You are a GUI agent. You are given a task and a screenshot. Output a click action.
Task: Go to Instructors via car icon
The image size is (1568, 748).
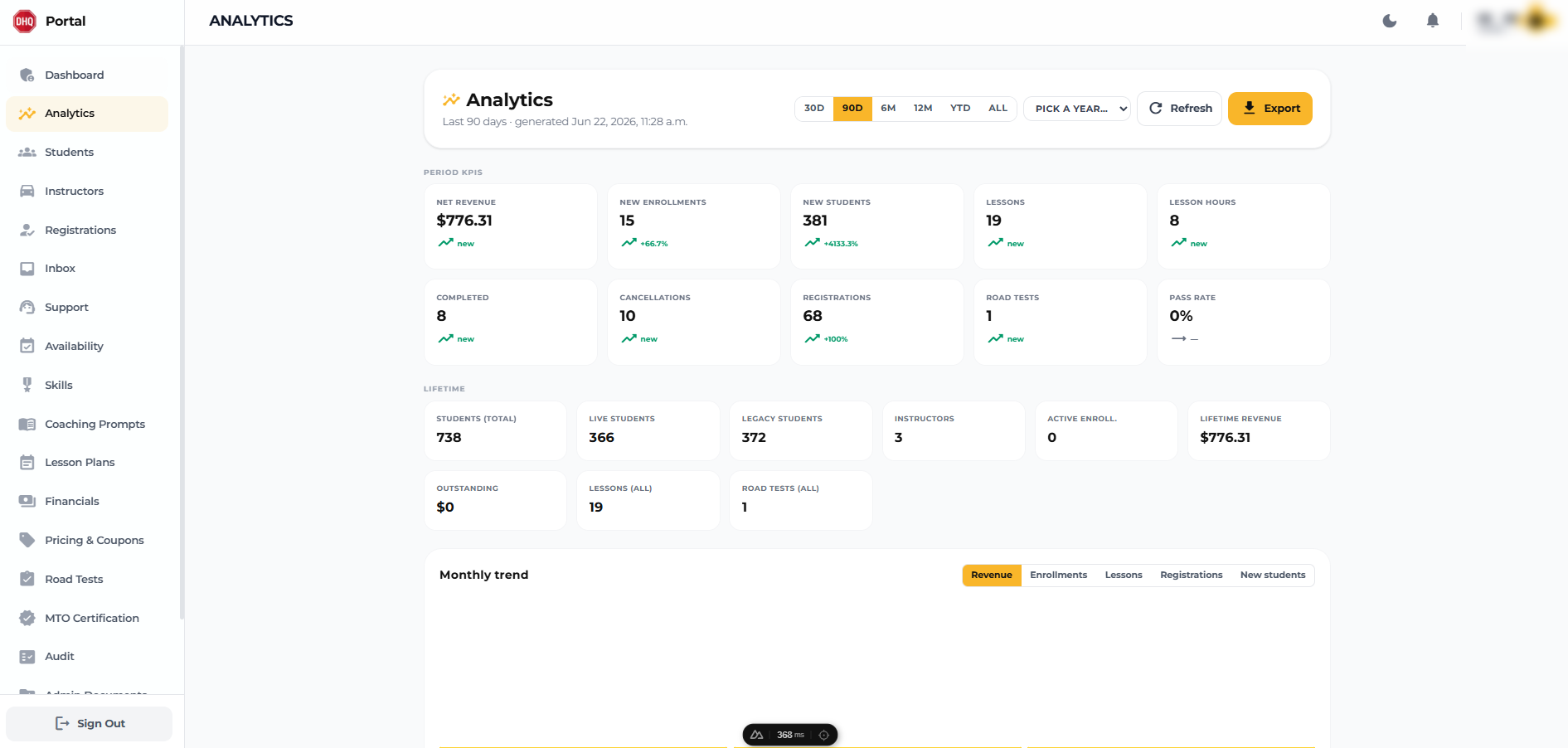tap(27, 191)
